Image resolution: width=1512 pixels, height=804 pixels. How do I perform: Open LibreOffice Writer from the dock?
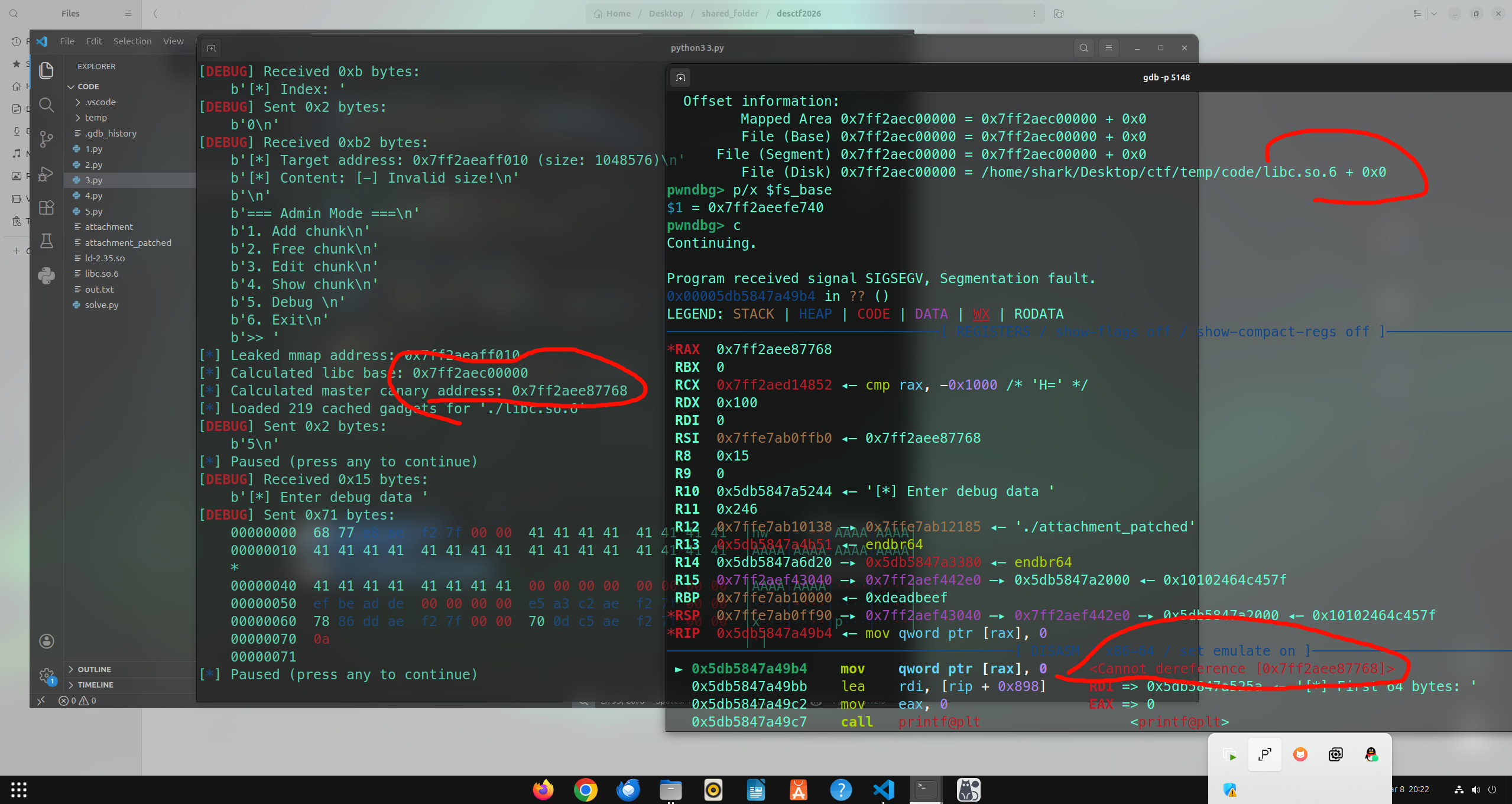(756, 790)
